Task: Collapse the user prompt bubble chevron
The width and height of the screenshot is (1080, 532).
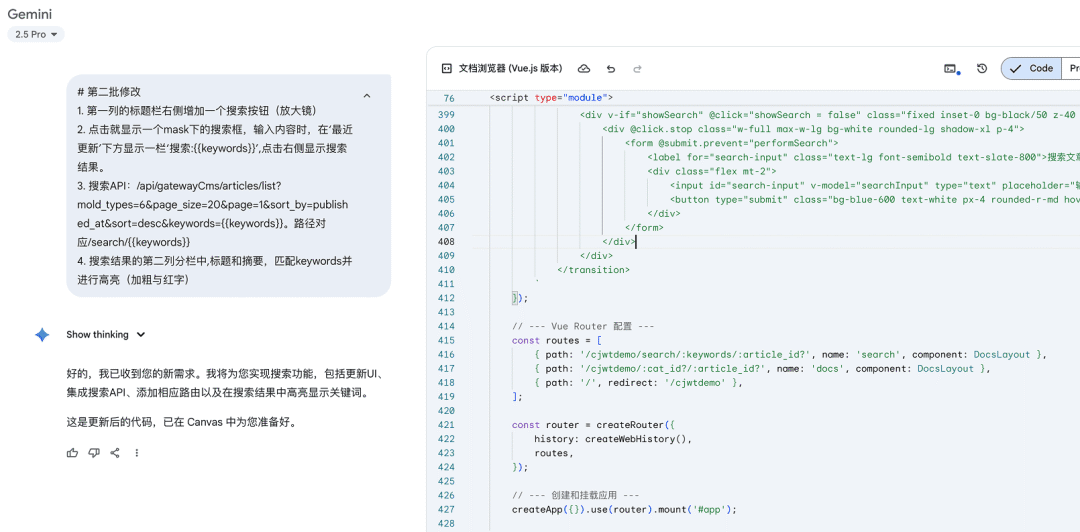Action: point(367,96)
